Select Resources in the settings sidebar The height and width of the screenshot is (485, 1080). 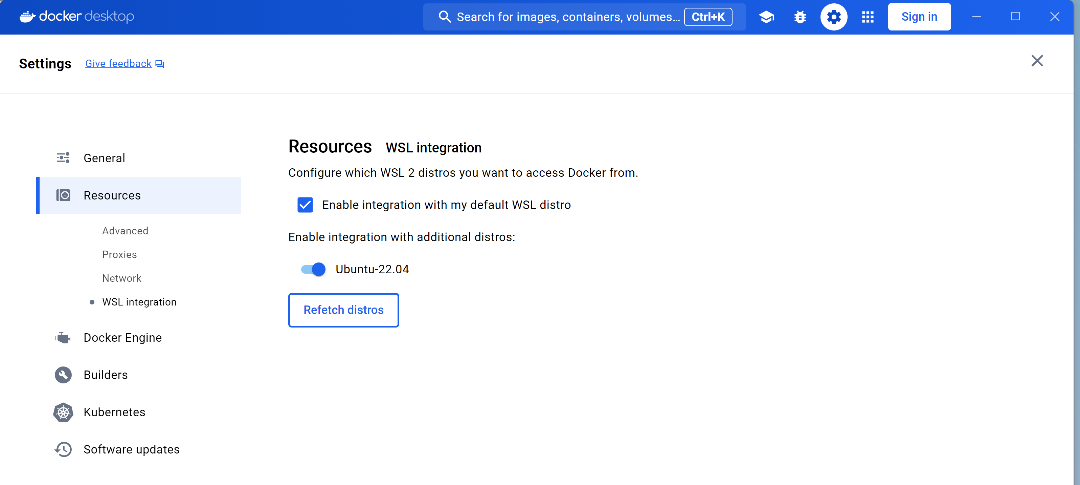tap(138, 196)
